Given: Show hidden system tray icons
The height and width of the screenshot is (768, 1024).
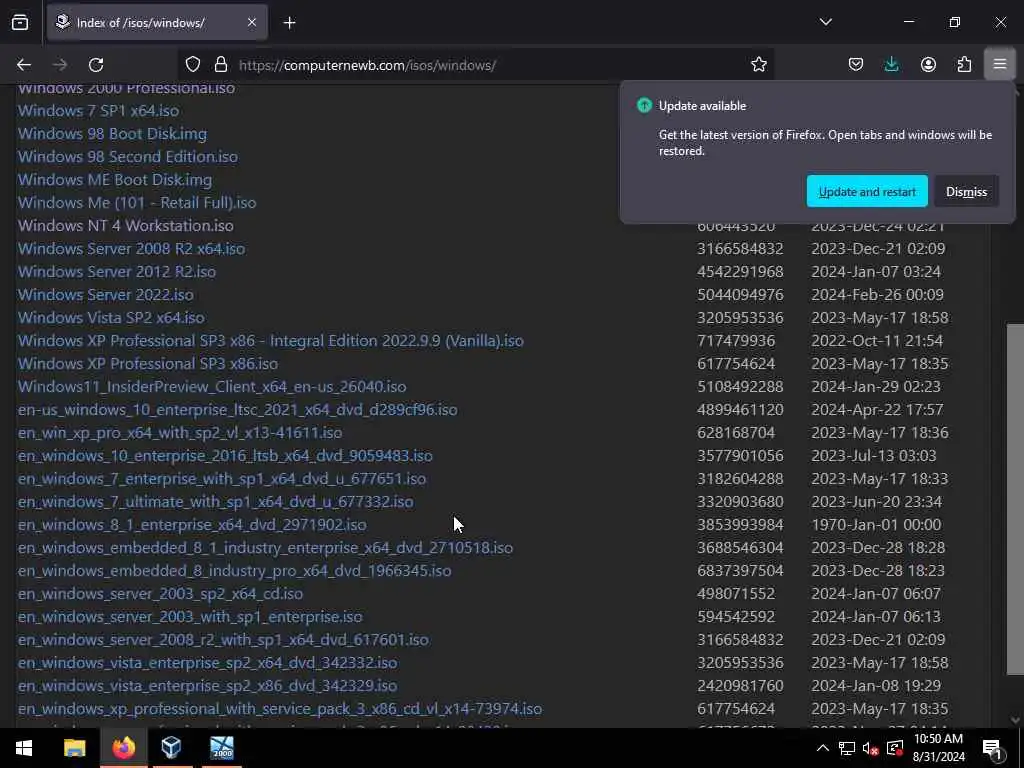Looking at the screenshot, I should 822,748.
